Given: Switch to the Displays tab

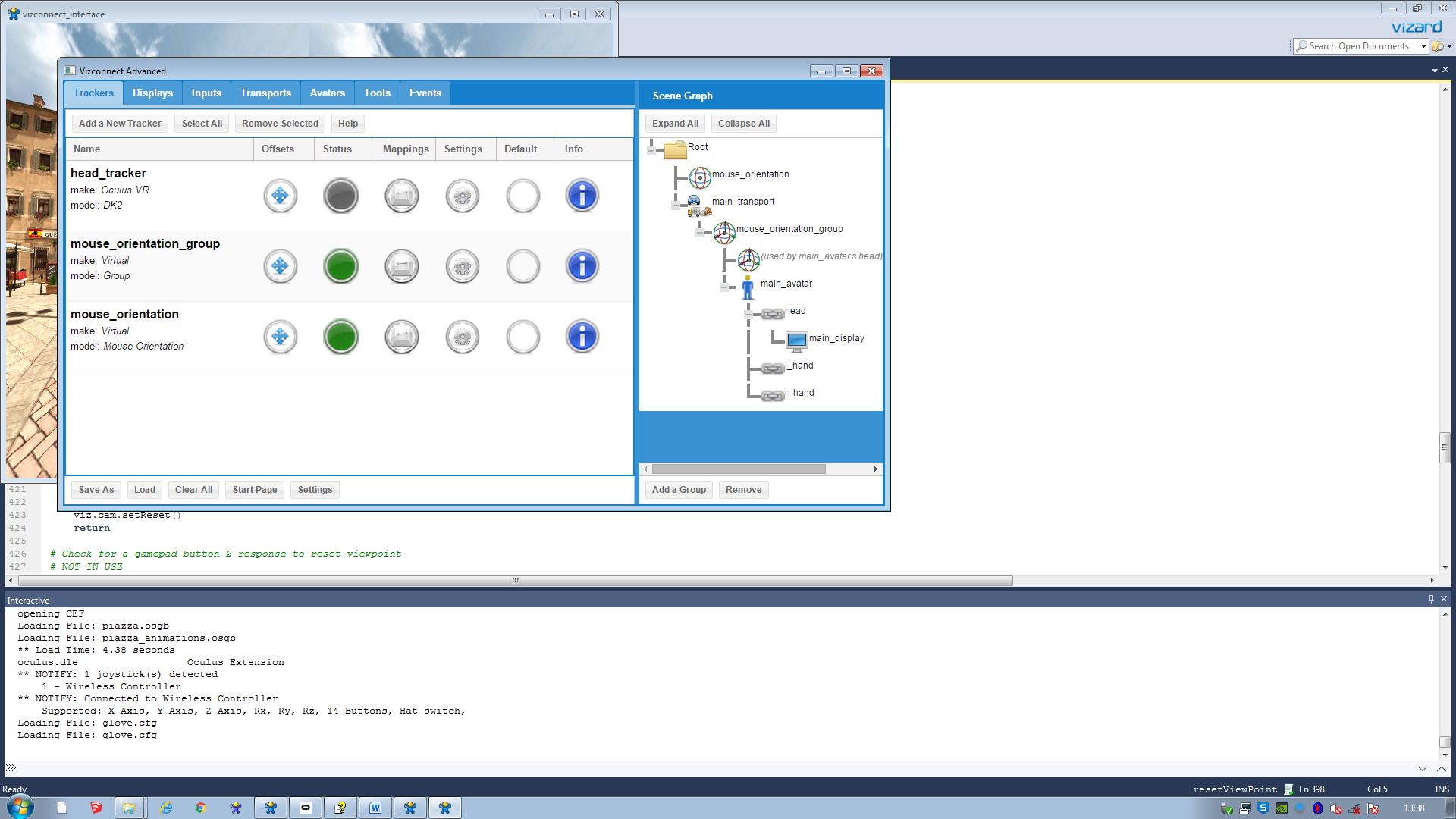Looking at the screenshot, I should pyautogui.click(x=152, y=93).
